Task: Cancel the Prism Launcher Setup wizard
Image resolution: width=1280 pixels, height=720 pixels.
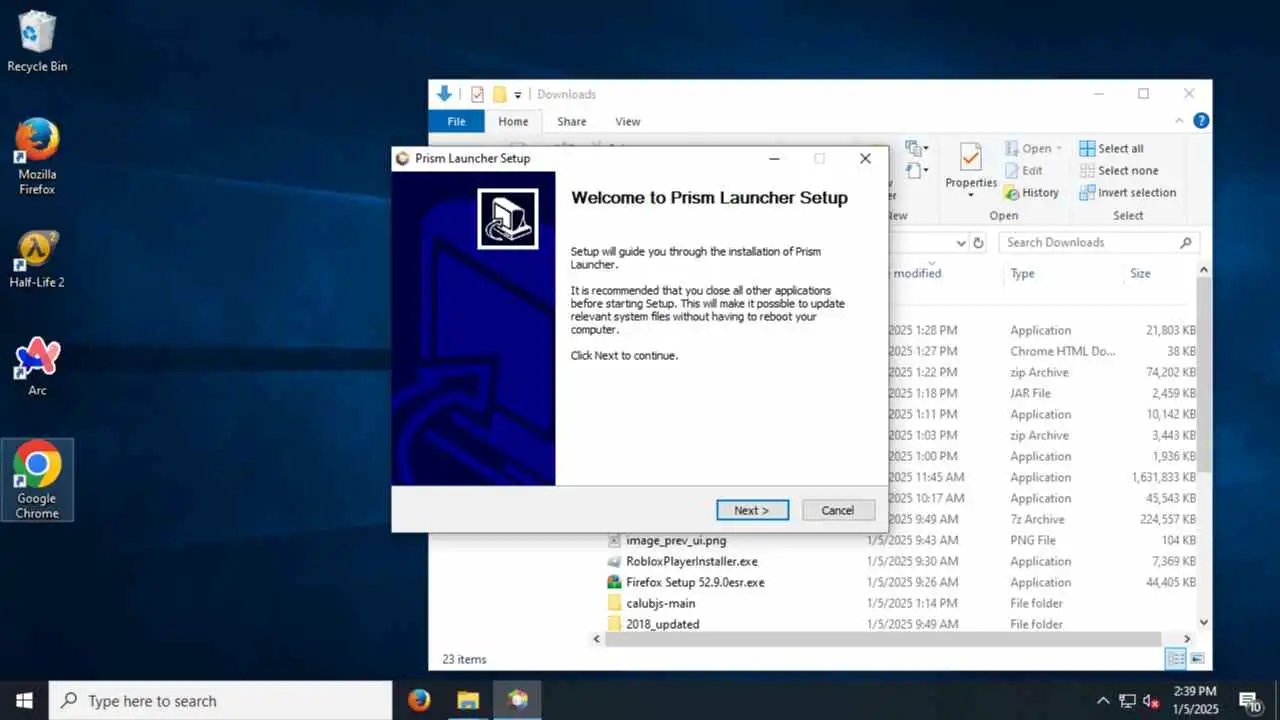Action: [x=838, y=510]
